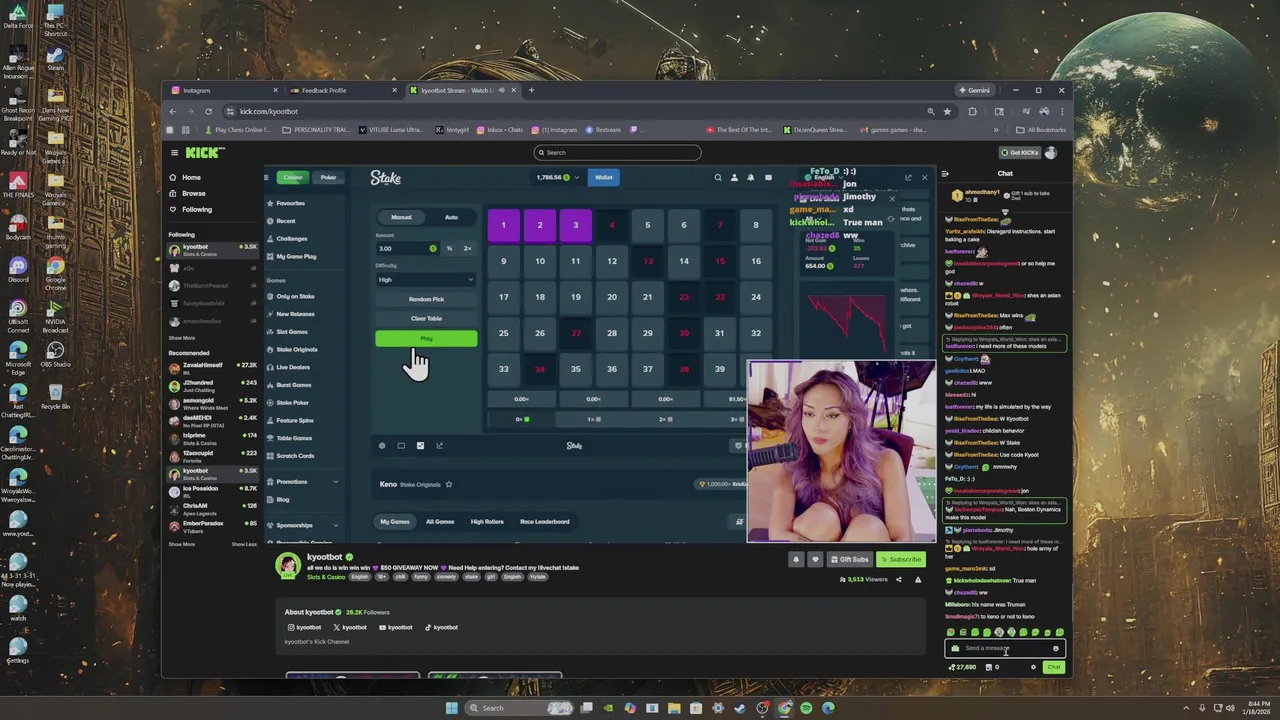Share the kyootbot stream
The width and height of the screenshot is (1280, 720).
[898, 579]
